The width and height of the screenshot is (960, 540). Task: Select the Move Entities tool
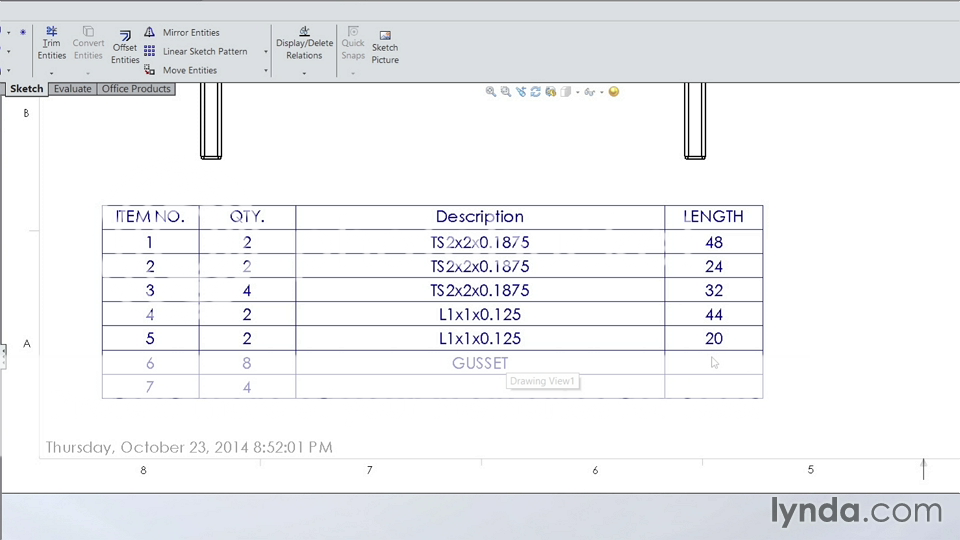(189, 71)
